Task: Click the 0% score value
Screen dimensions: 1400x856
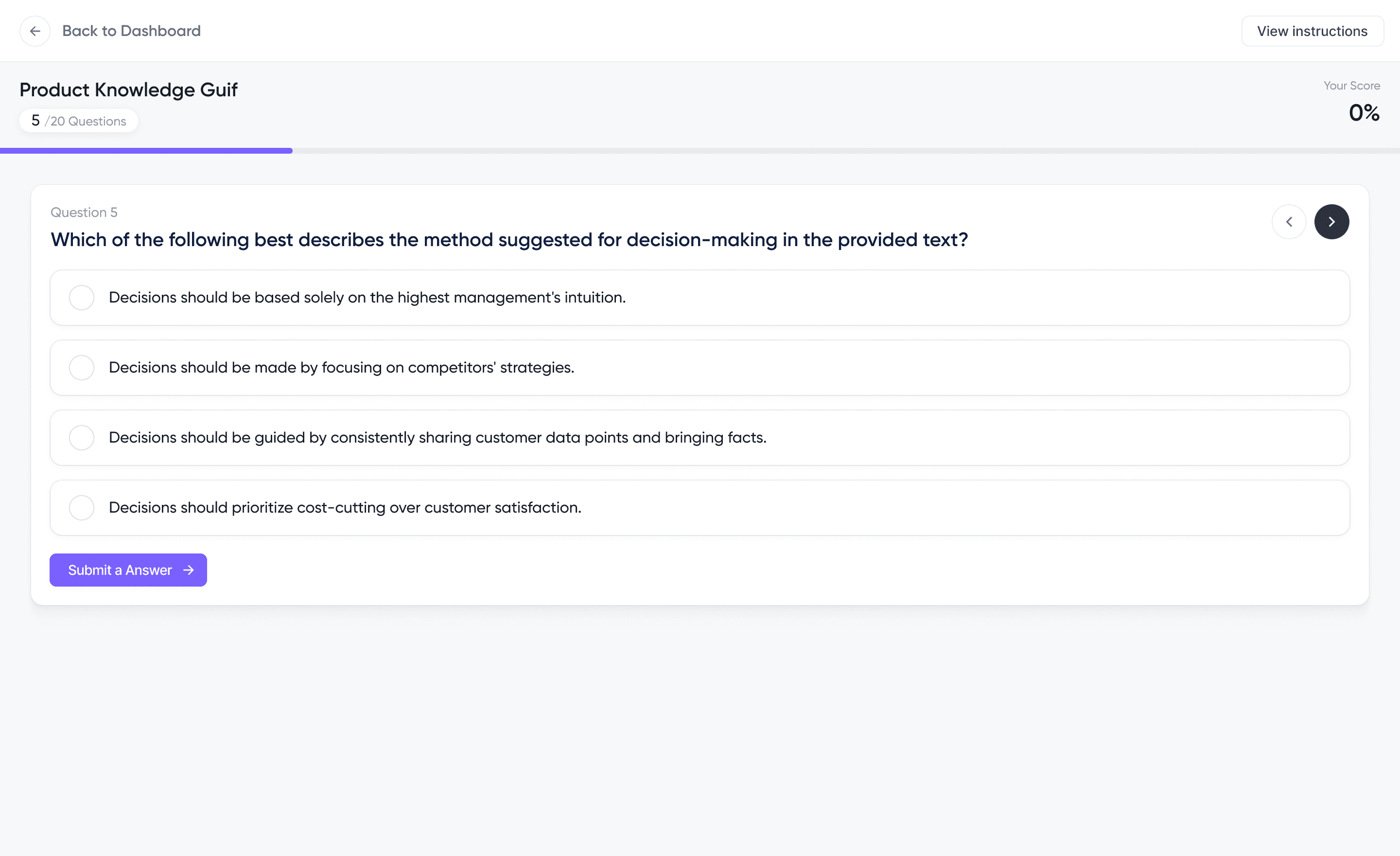Action: 1364,112
